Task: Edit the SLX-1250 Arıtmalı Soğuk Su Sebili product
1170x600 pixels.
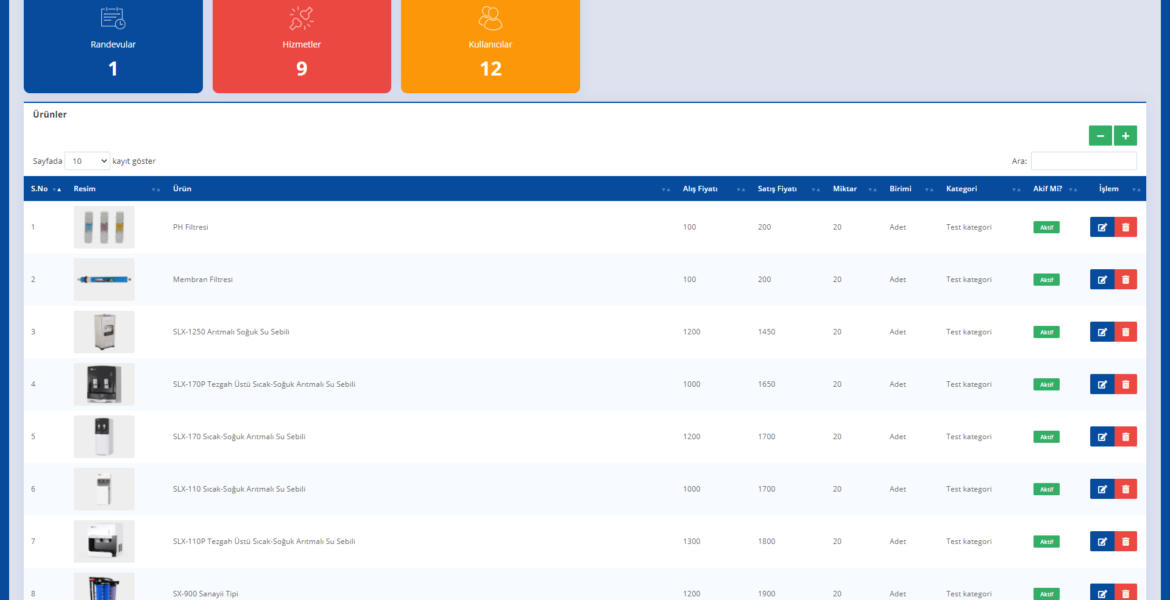Action: (1101, 332)
